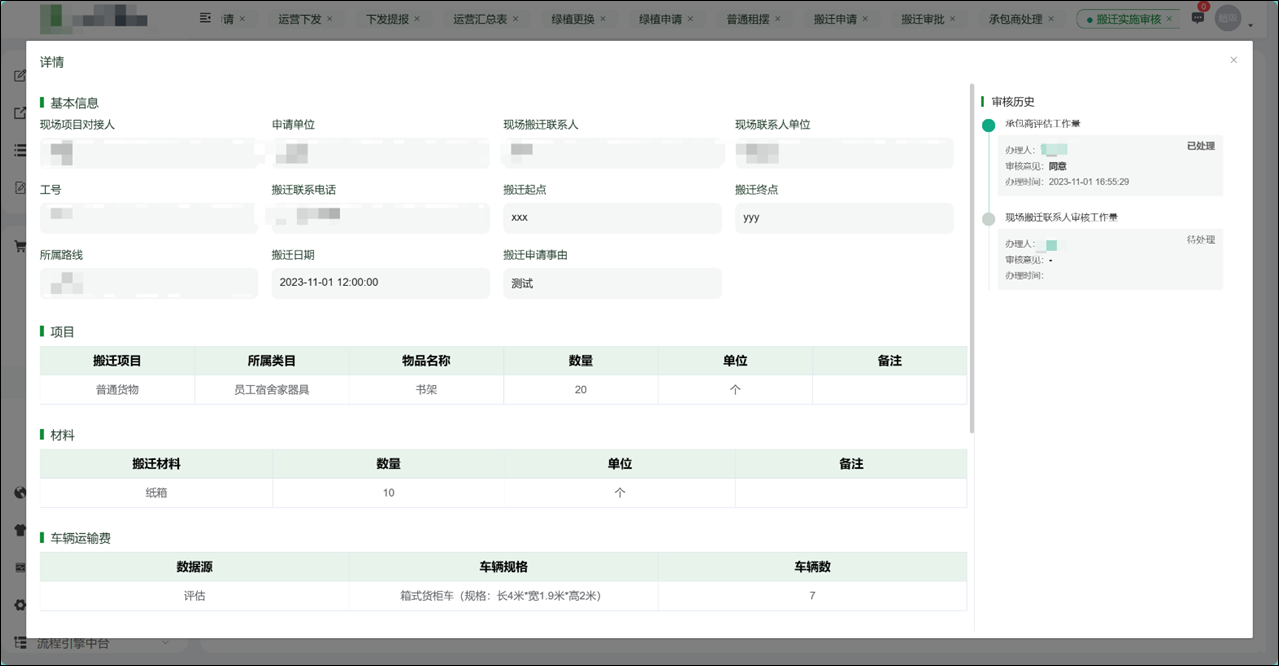Viewport: 1279px width, 666px height.
Task: Click the shirt icon in left sidebar
Action: [x=20, y=530]
